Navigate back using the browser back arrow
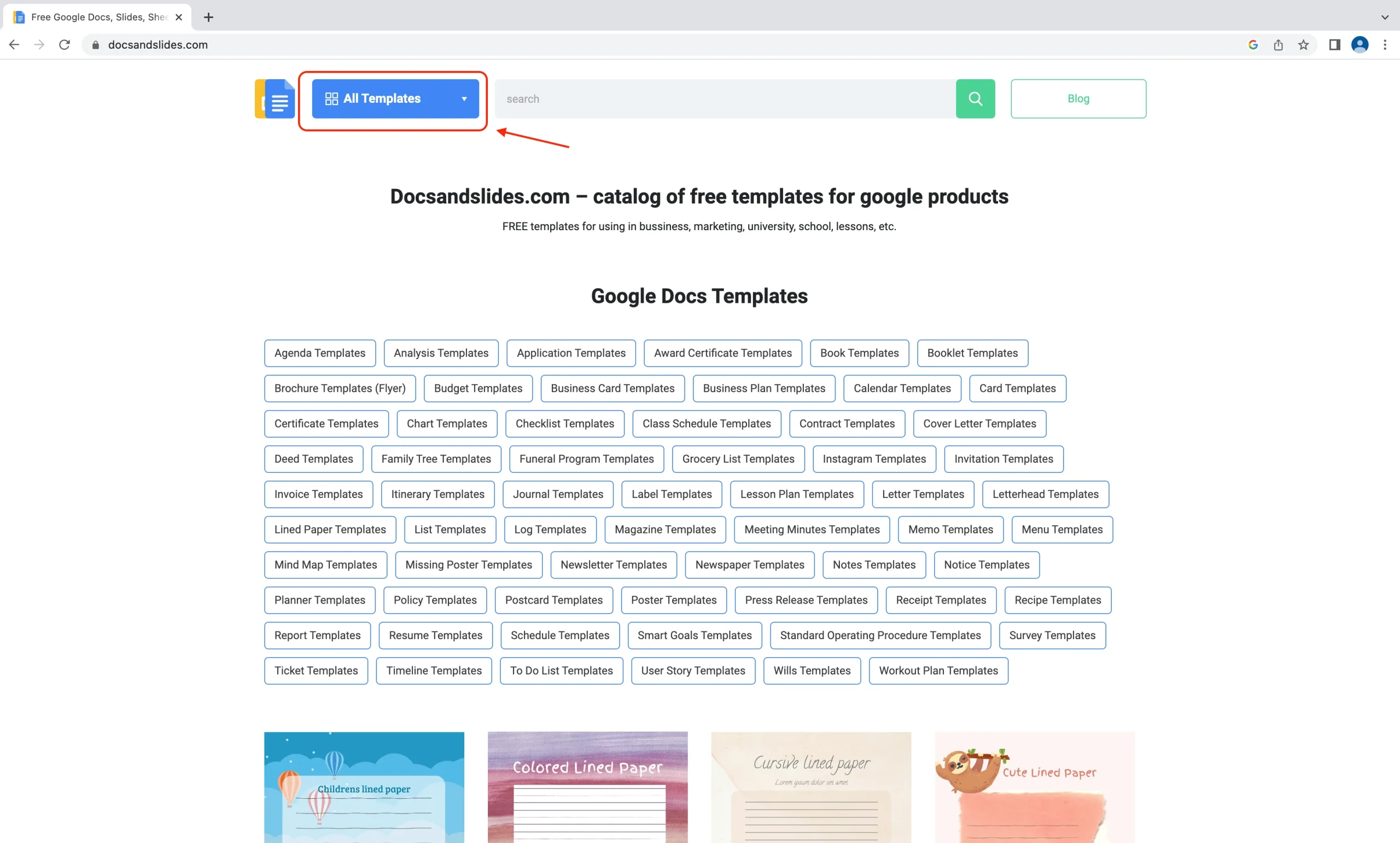1400x843 pixels. coord(14,44)
